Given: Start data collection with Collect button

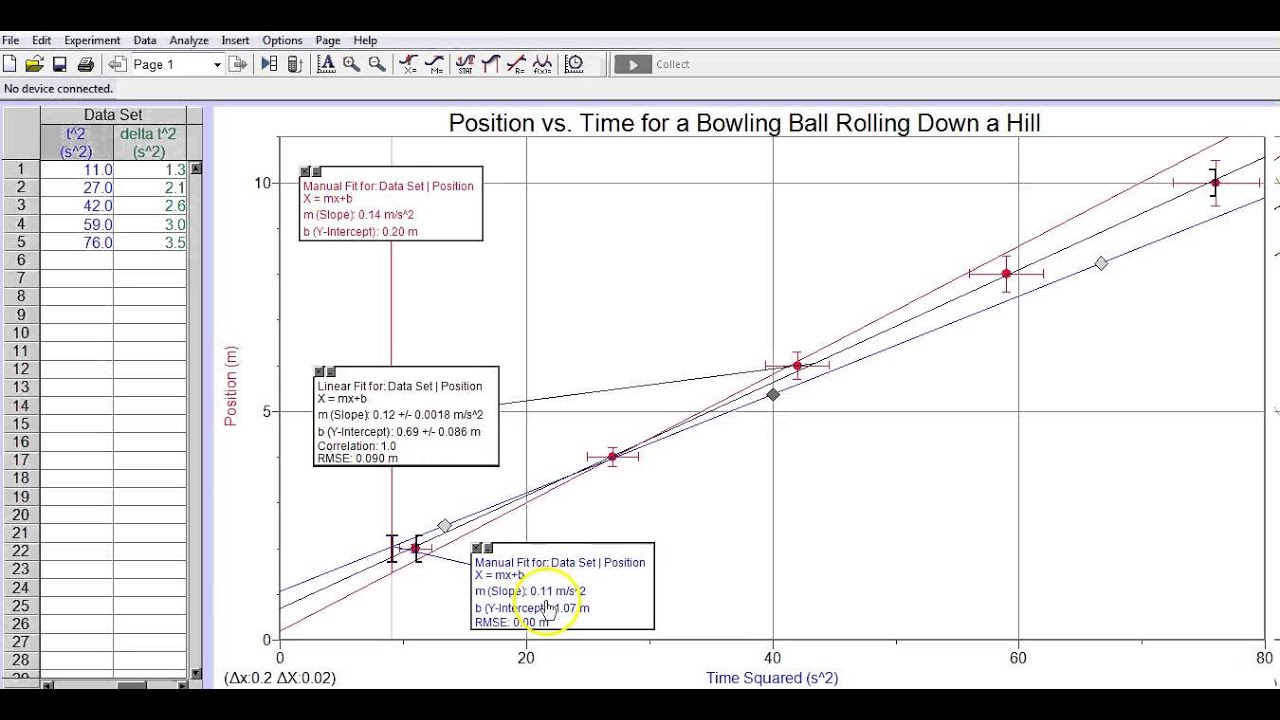Looking at the screenshot, I should tap(652, 64).
